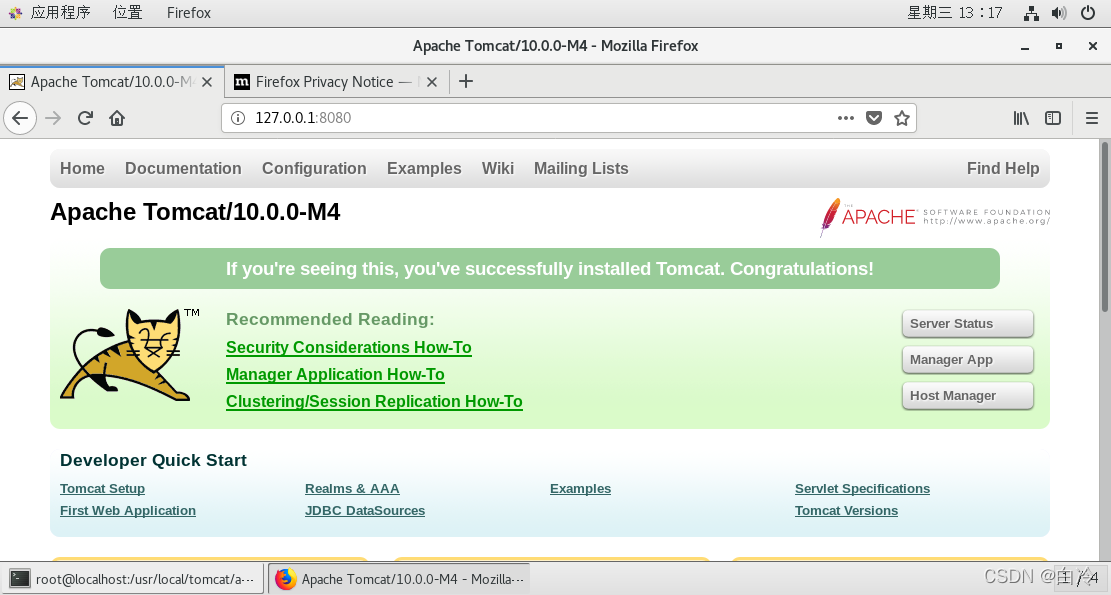Click the clock showing 星期三 13:17
Screen dimensions: 1111x595
coord(954,13)
